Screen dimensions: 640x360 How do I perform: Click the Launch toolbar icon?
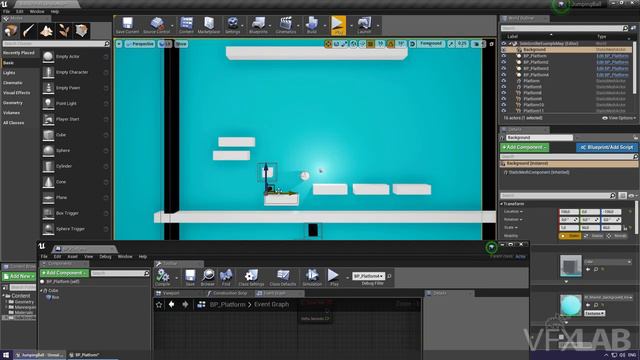coord(364,25)
